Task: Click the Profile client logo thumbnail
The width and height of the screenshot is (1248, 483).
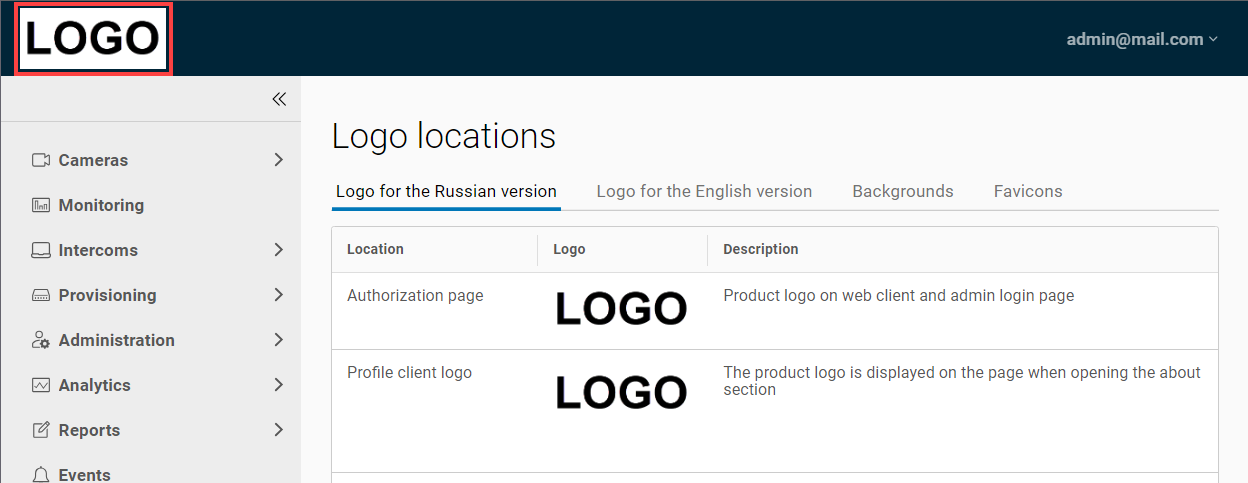Action: click(621, 392)
